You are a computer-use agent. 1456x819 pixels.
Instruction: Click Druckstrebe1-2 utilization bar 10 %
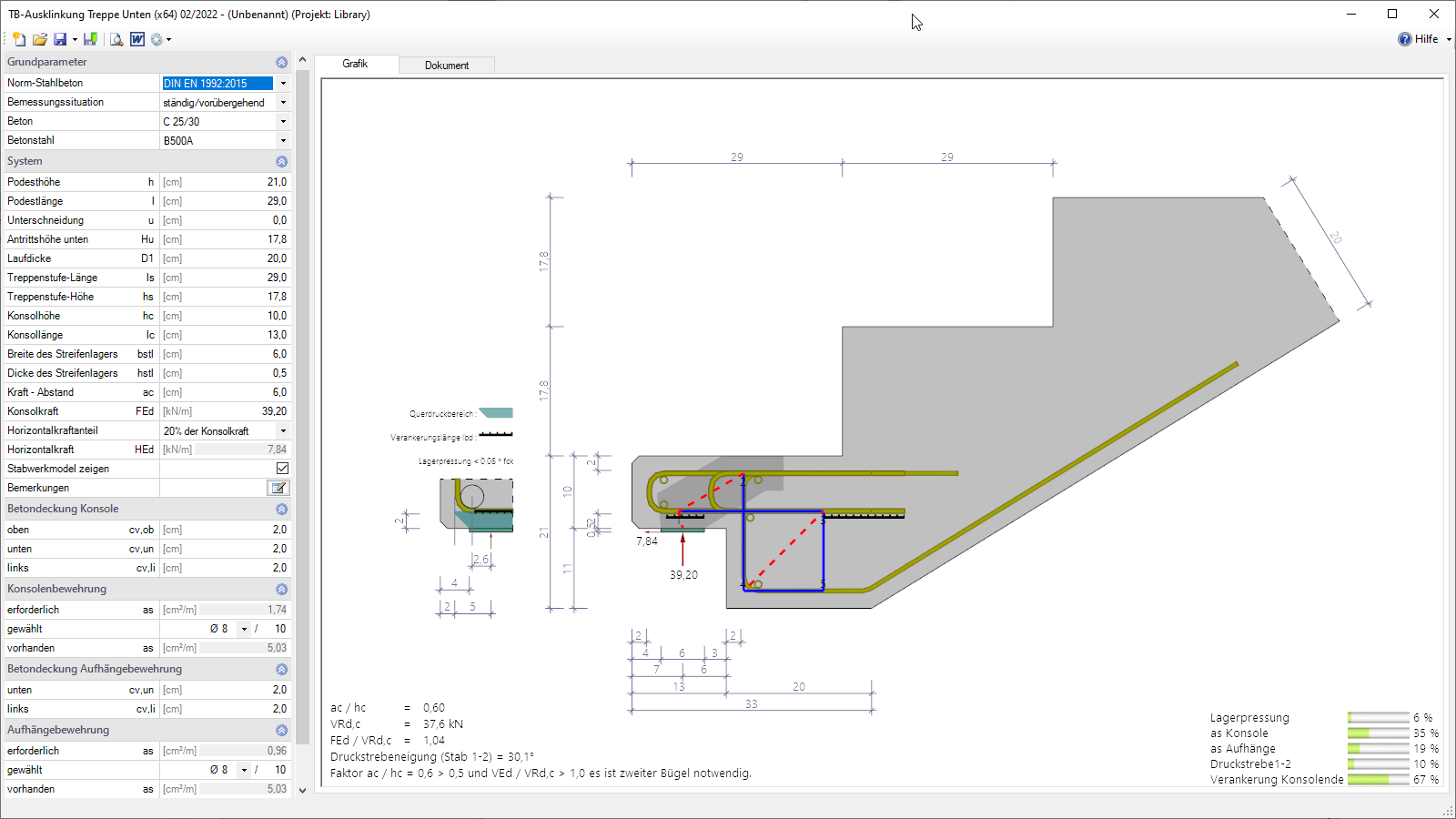click(1378, 764)
